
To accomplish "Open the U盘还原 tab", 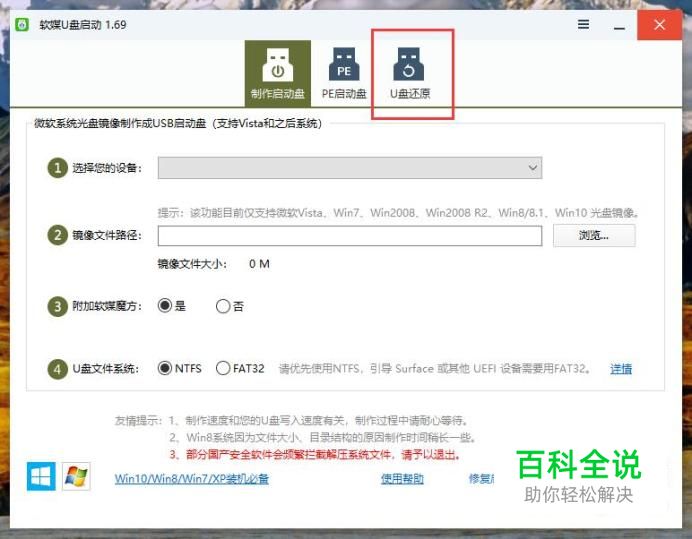I will tap(410, 74).
